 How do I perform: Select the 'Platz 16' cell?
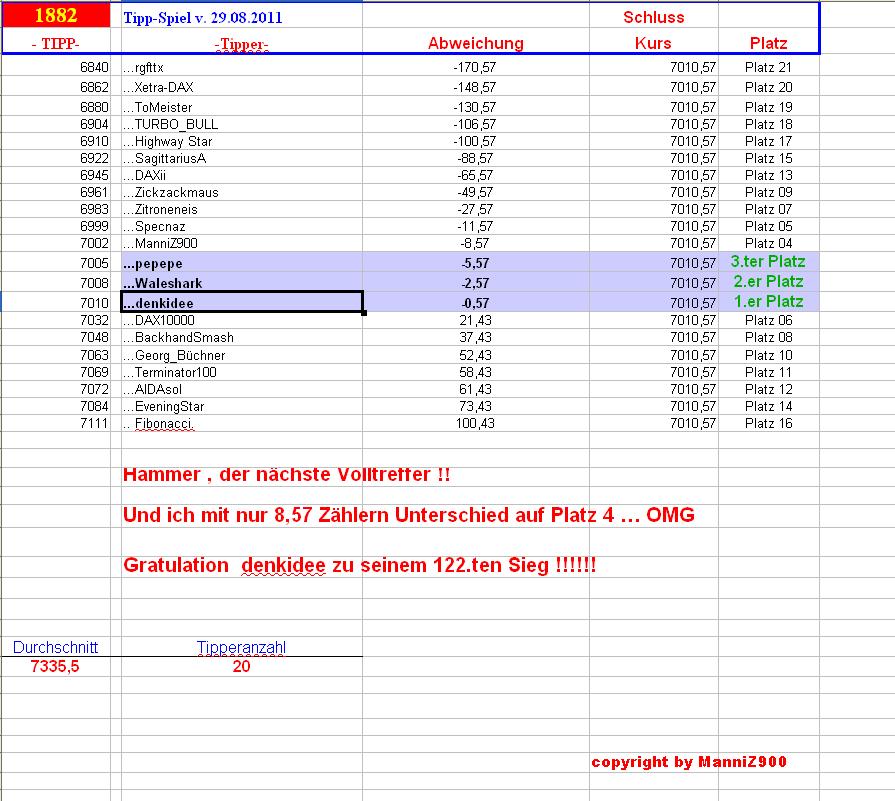tap(768, 423)
